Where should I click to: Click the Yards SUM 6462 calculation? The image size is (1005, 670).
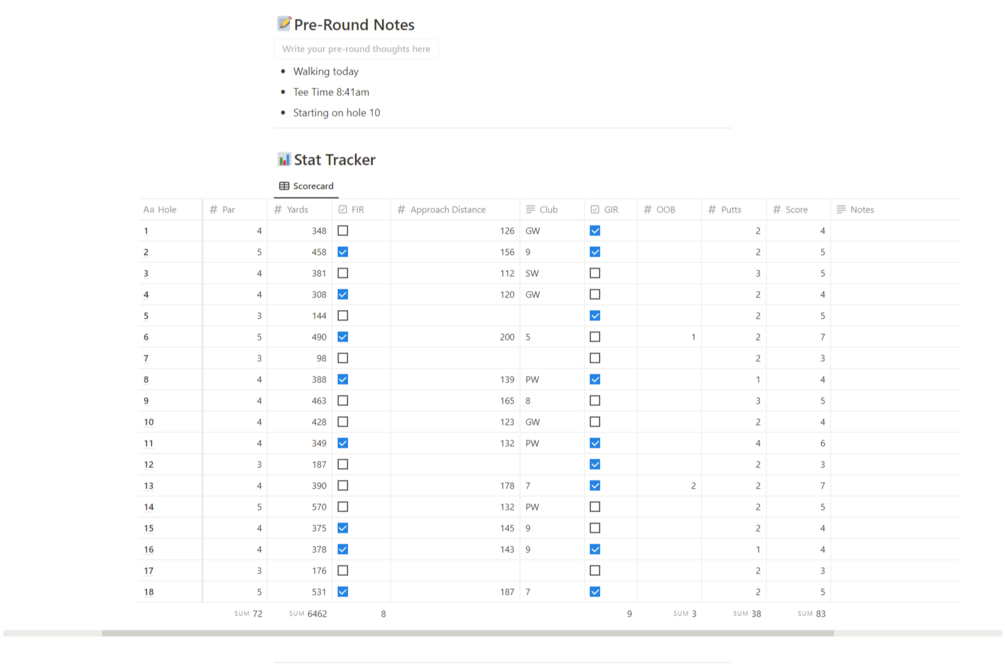coord(308,614)
